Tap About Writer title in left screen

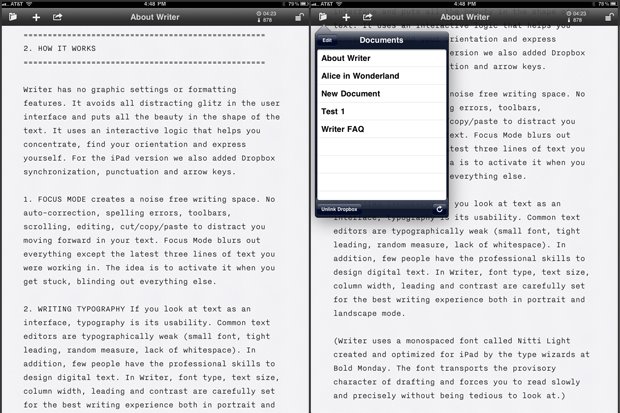coord(155,17)
